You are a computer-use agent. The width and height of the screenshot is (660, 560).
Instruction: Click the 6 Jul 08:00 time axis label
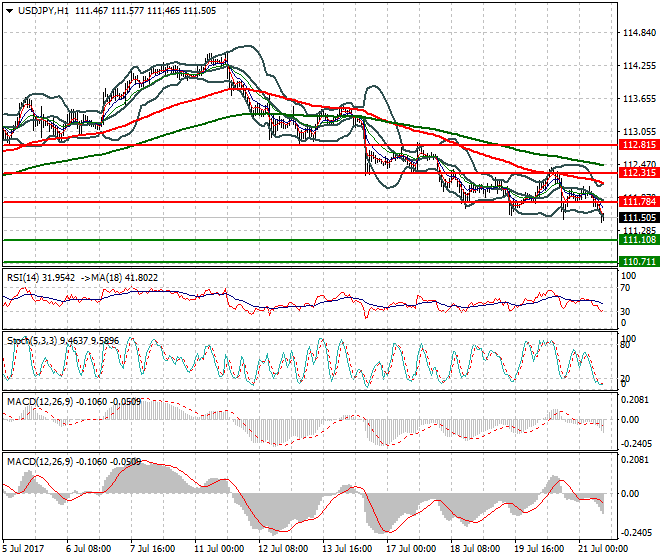point(88,549)
